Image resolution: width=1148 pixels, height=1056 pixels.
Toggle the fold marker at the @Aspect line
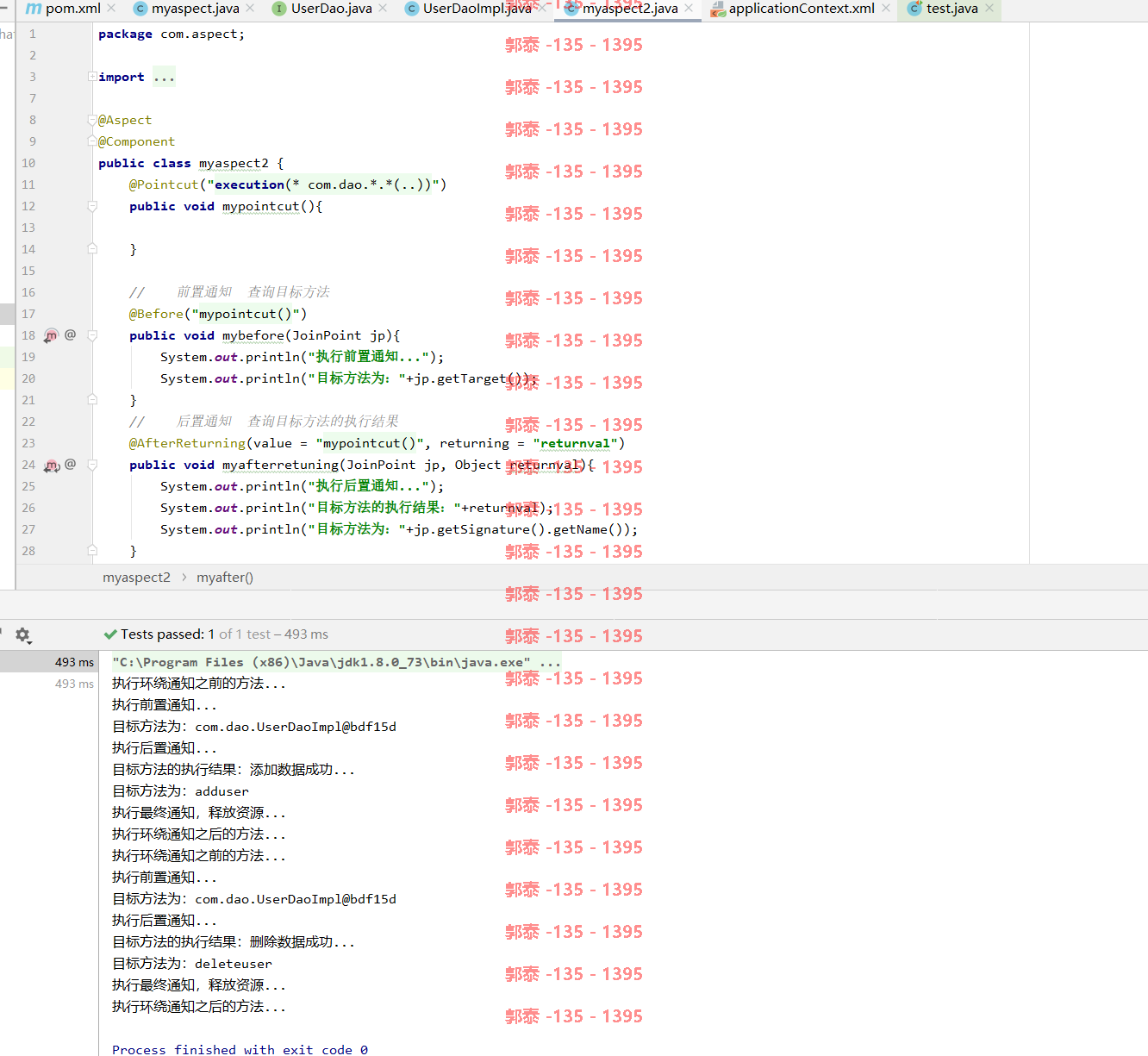pyautogui.click(x=92, y=121)
